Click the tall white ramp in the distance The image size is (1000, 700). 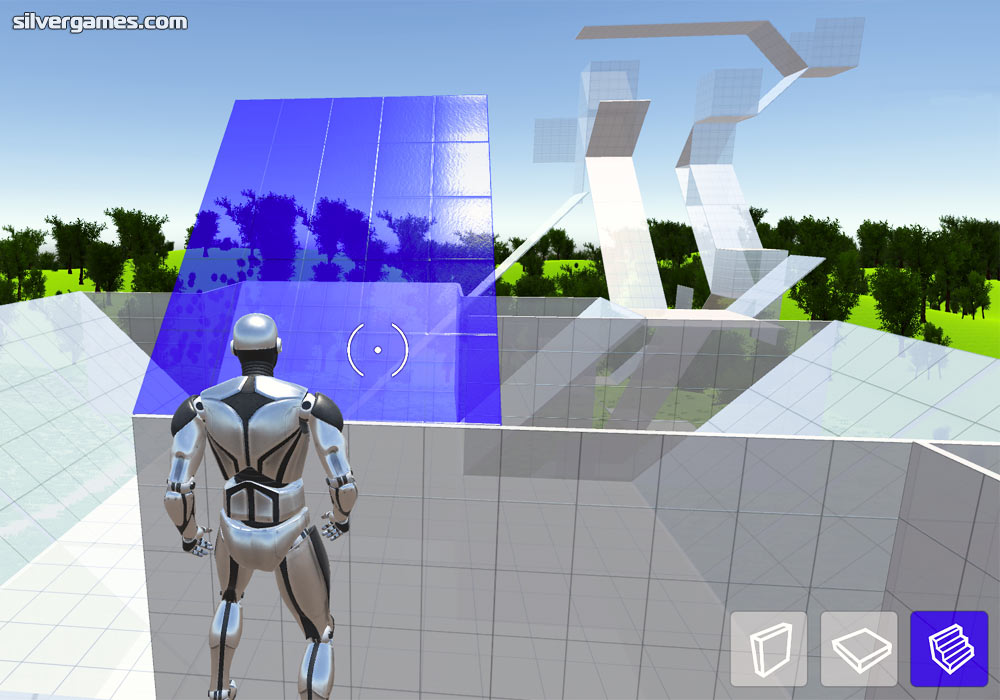620,230
